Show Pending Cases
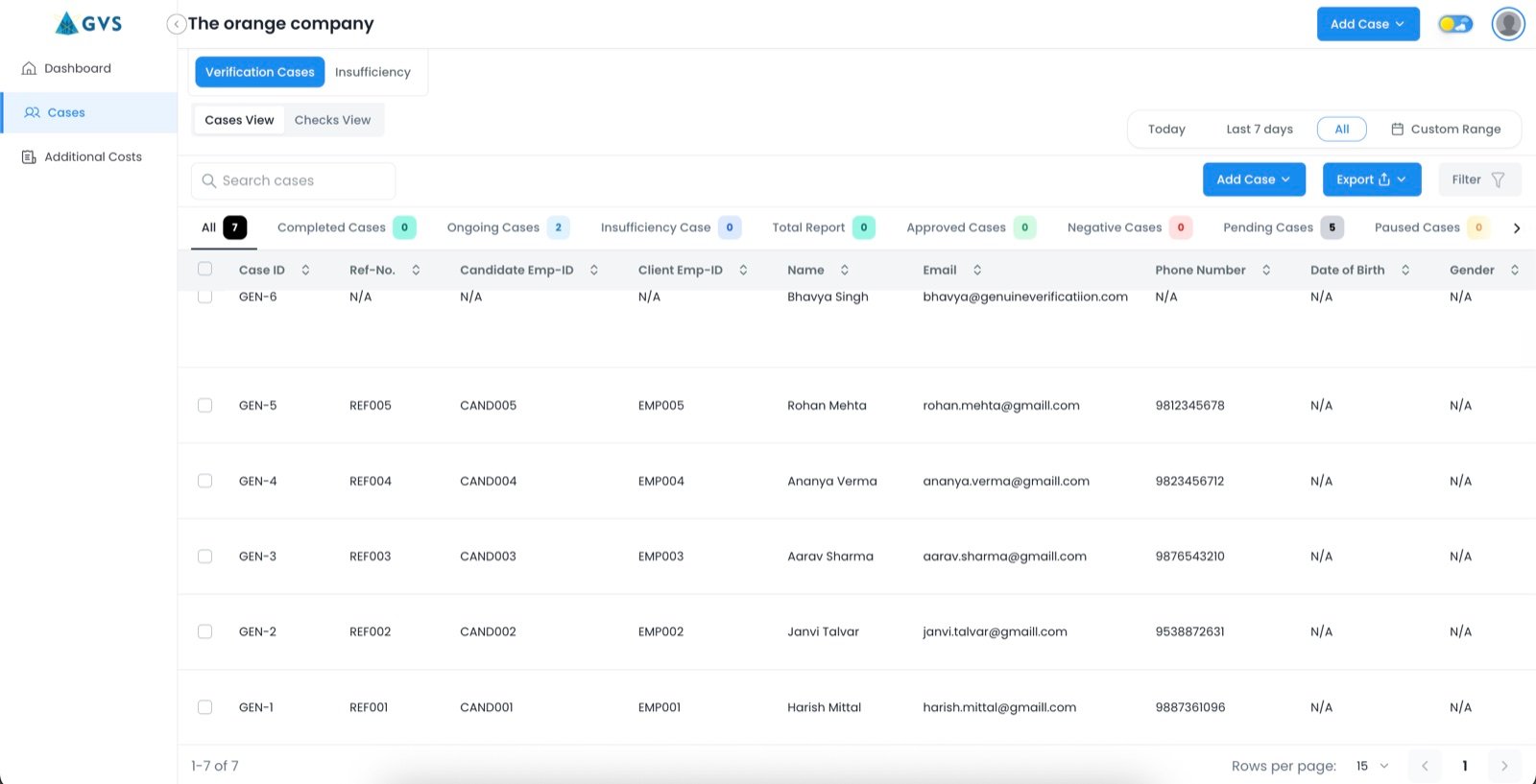Screen dimensions: 1536x784 click(x=1283, y=227)
